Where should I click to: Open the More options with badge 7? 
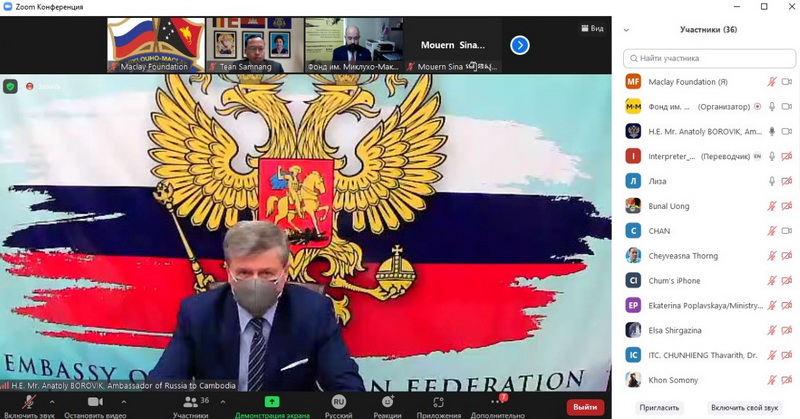tap(497, 401)
